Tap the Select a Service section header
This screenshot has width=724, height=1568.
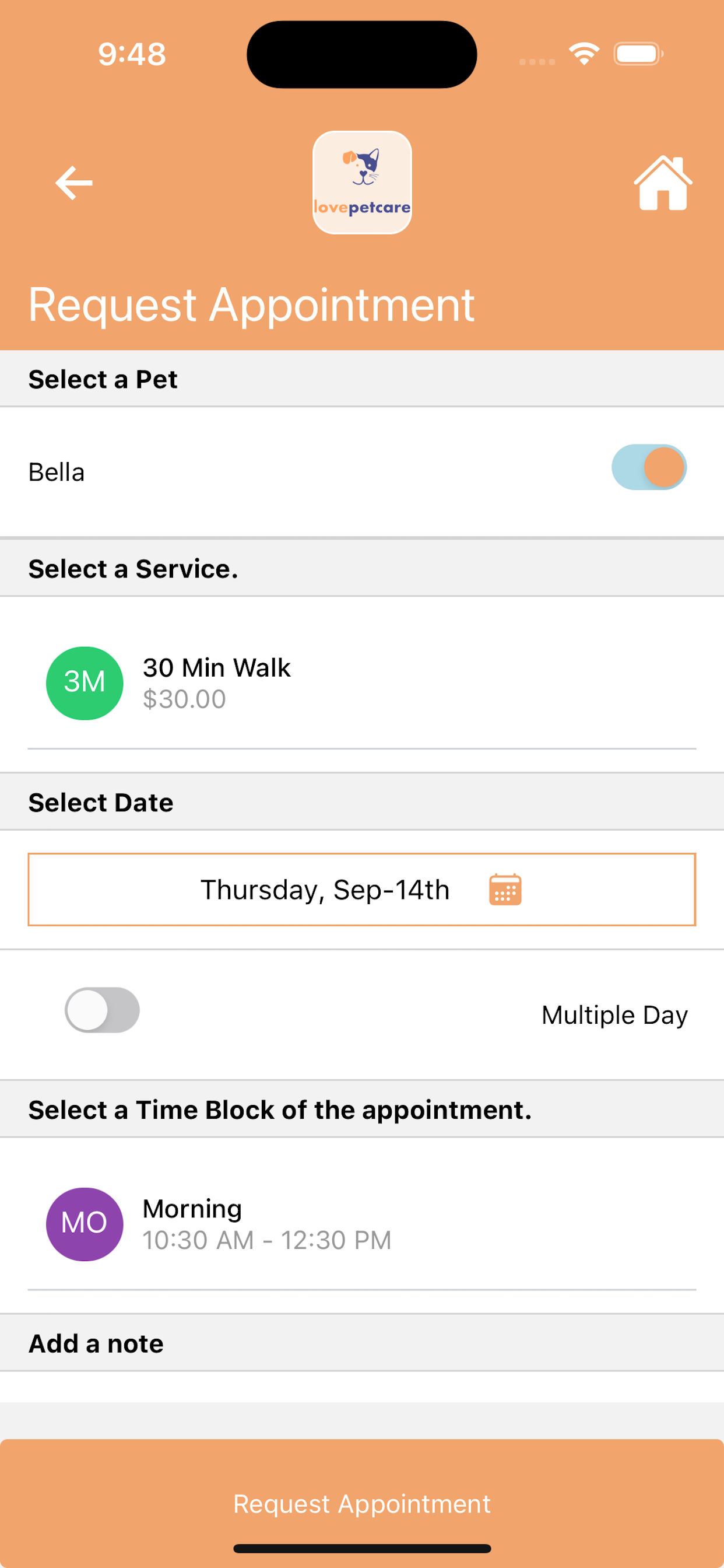362,569
